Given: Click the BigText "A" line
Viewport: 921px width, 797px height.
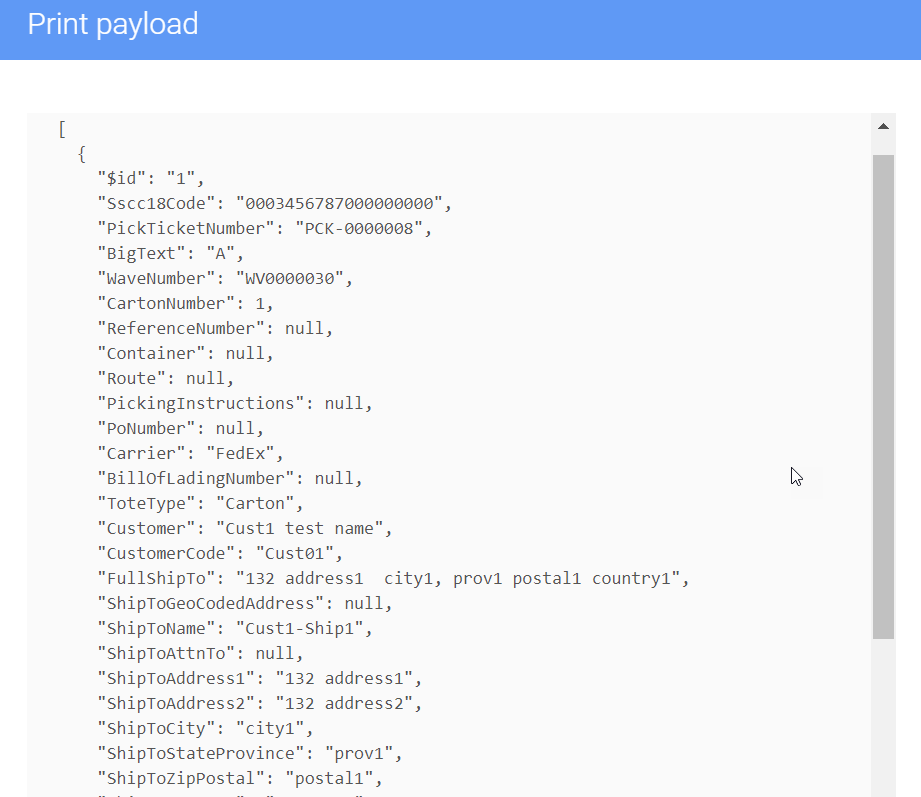Looking at the screenshot, I should (171, 253).
